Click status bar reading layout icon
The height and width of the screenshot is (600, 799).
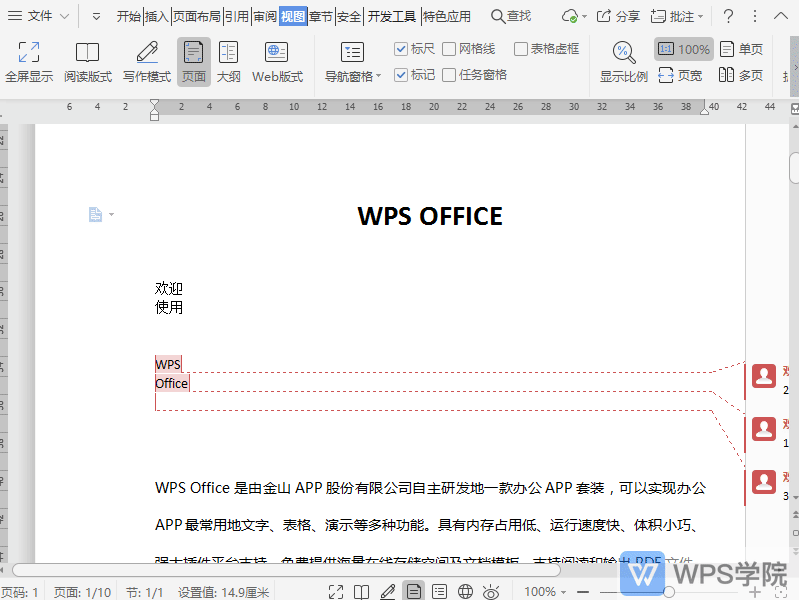[x=361, y=592]
